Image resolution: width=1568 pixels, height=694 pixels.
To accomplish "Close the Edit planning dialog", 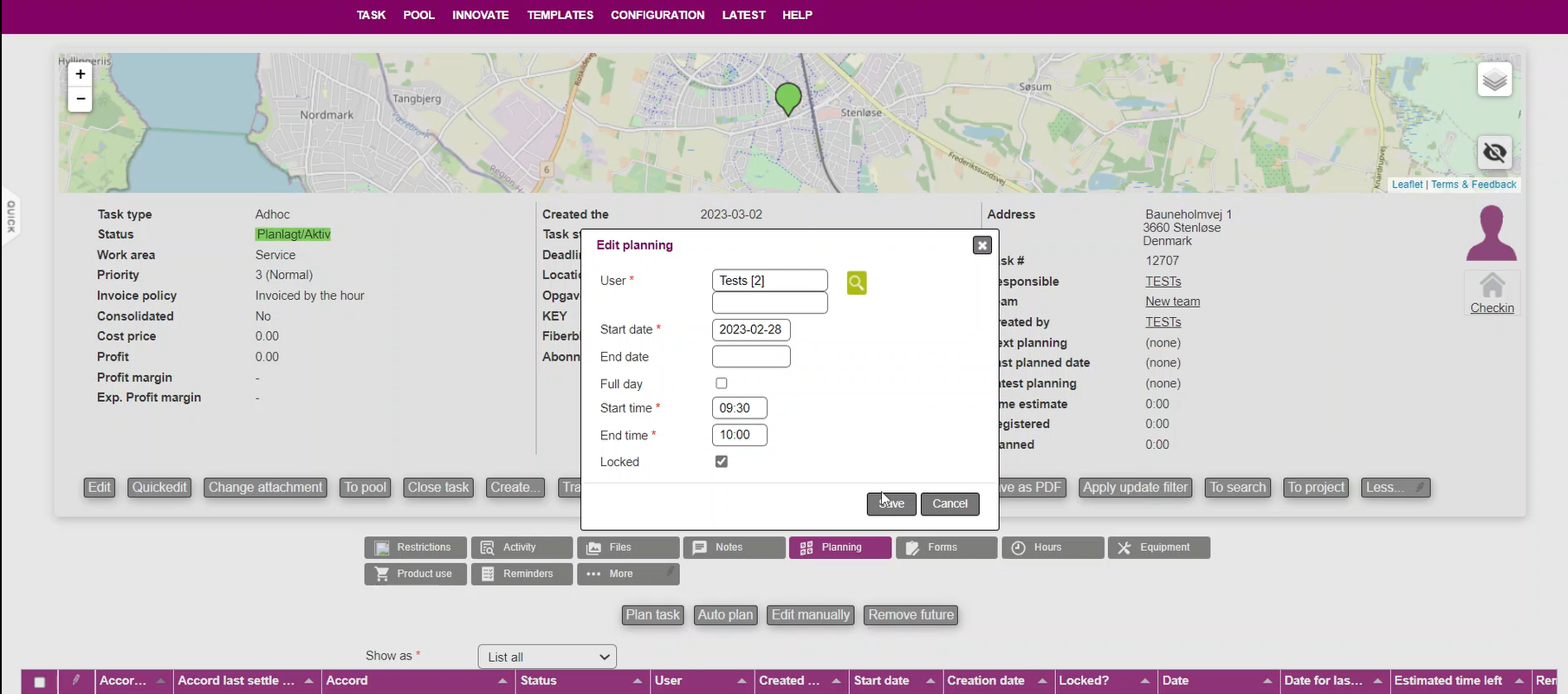I will [x=982, y=245].
